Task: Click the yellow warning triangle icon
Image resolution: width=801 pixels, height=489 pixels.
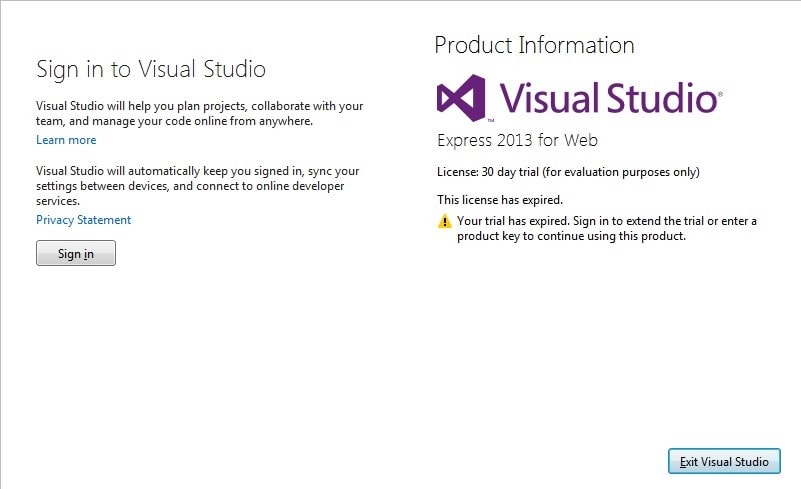Action: 445,222
